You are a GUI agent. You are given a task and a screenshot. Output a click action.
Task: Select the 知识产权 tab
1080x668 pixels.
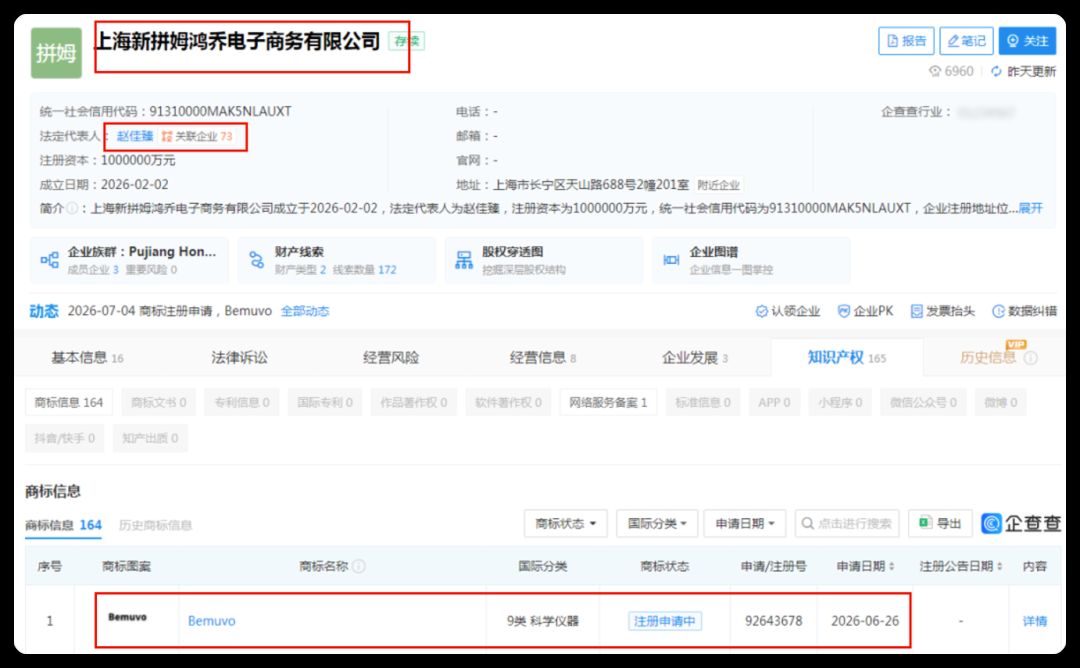(847, 357)
